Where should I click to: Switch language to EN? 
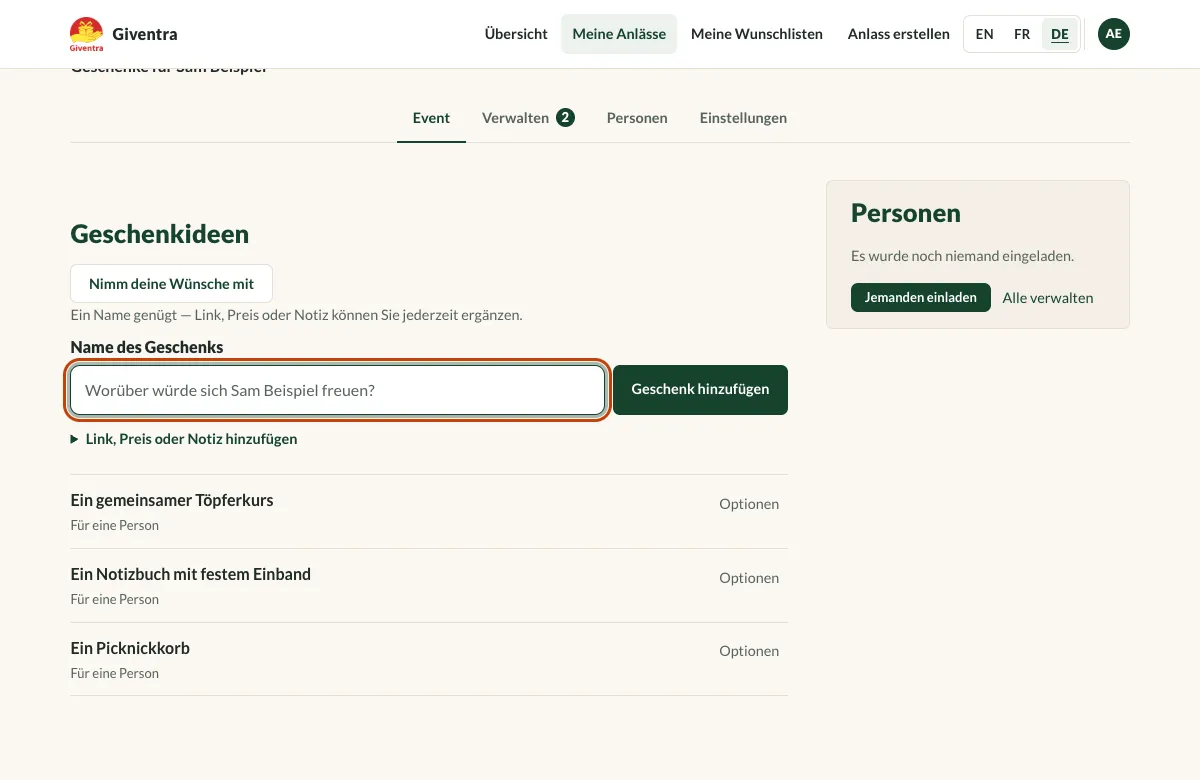pos(985,34)
